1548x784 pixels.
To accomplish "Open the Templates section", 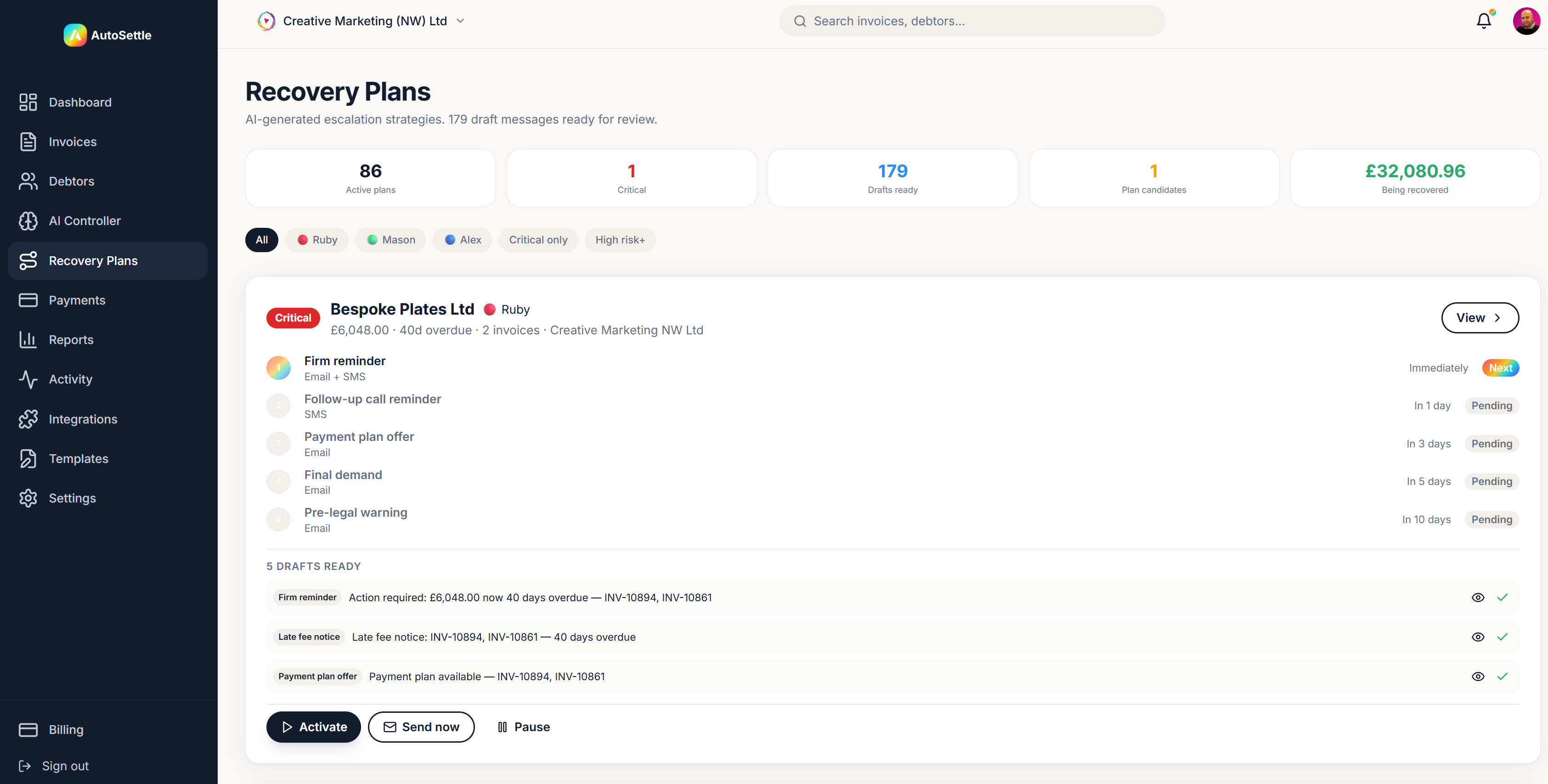I will pos(78,458).
